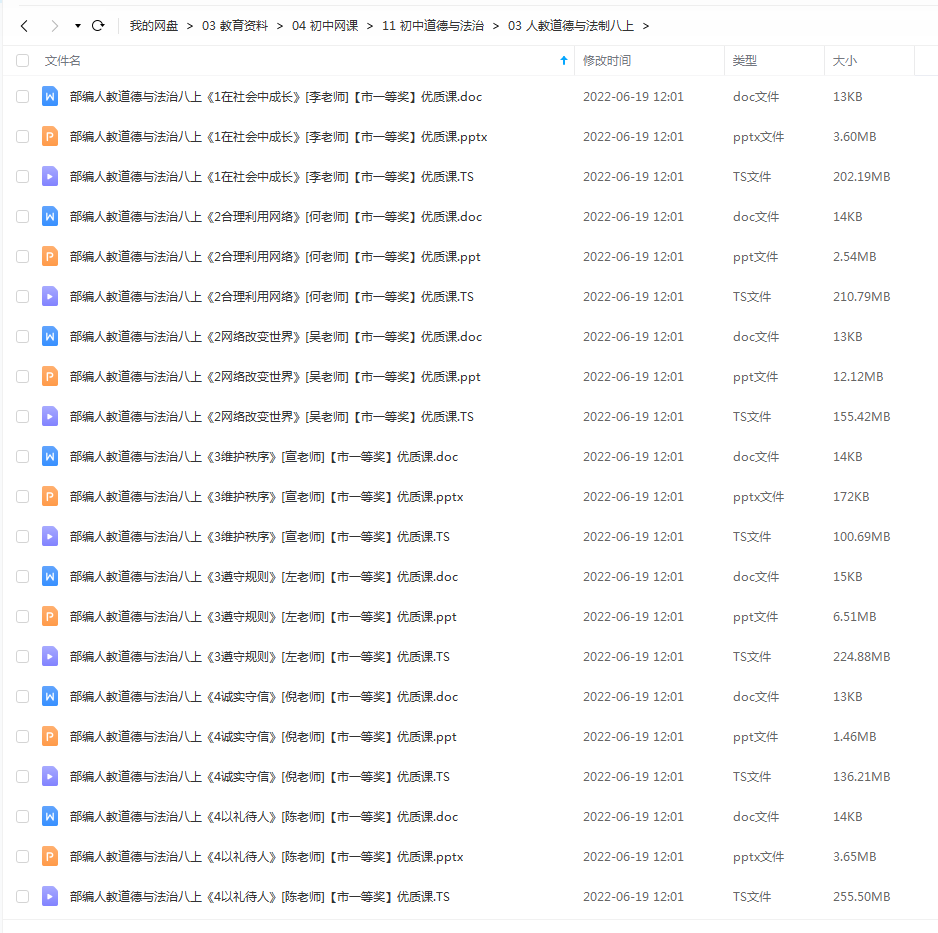Image resolution: width=938 pixels, height=933 pixels.
Task: Toggle the select-all checkbox in the header row
Action: point(22,61)
